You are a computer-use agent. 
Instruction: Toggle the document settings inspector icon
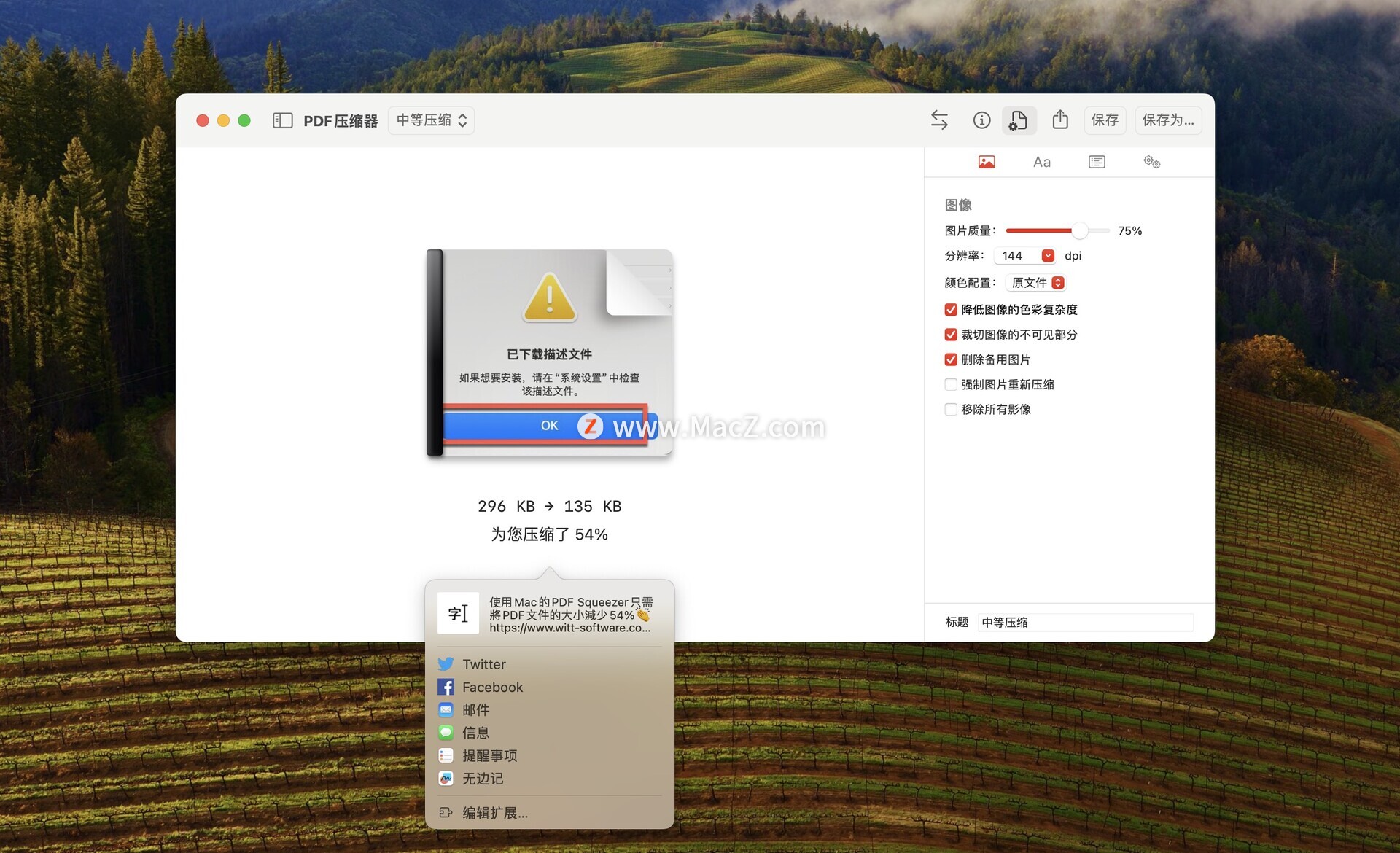1019,120
